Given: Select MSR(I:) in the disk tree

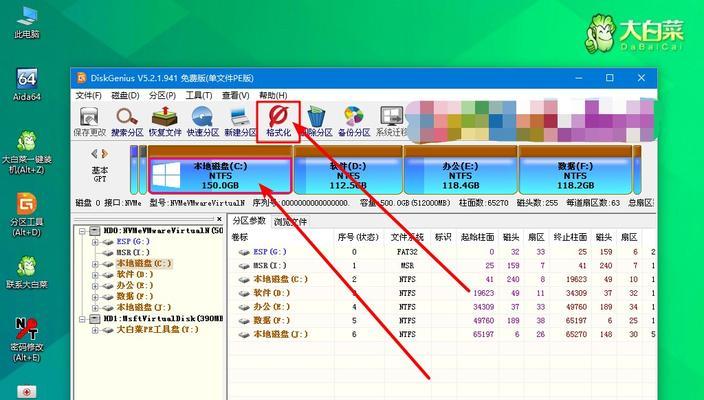Looking at the screenshot, I should (x=133, y=253).
